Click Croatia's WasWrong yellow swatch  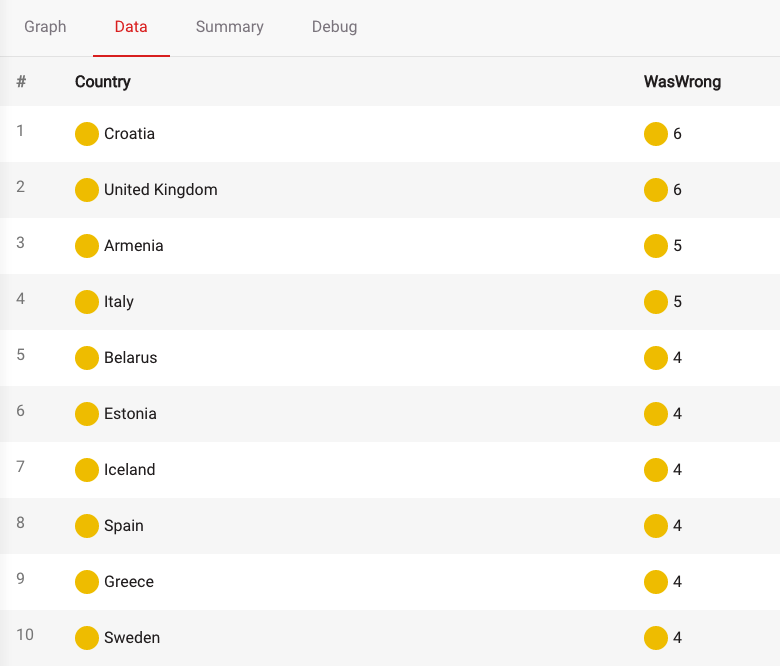[x=656, y=134]
